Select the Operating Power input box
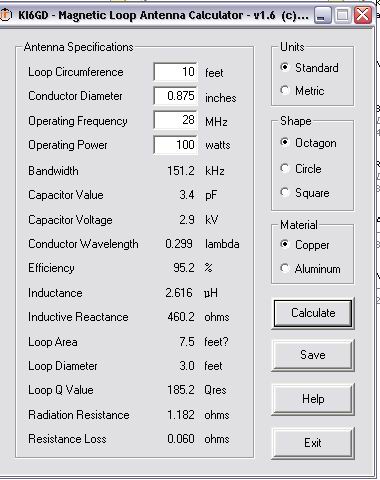The height and width of the screenshot is (480, 380). (175, 145)
